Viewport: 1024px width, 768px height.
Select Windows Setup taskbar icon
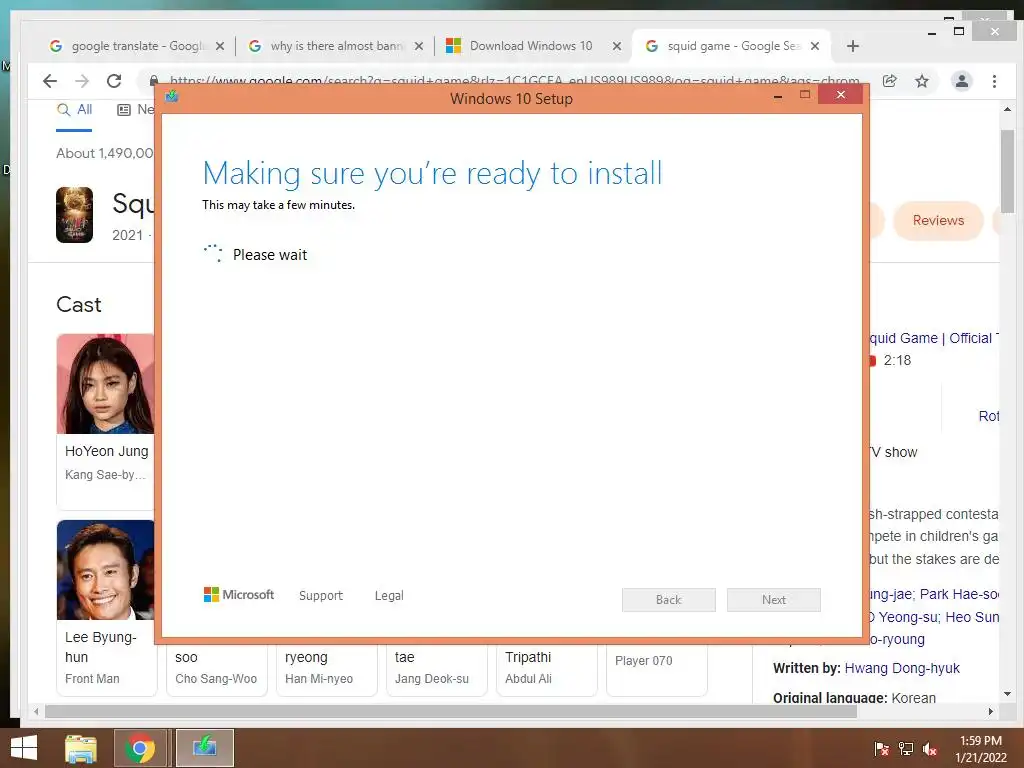(204, 748)
